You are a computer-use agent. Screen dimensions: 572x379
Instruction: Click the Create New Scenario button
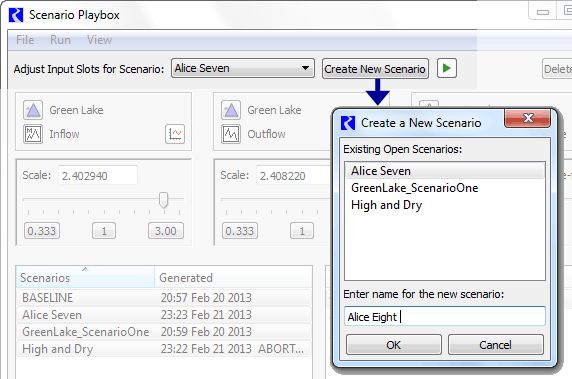point(375,69)
